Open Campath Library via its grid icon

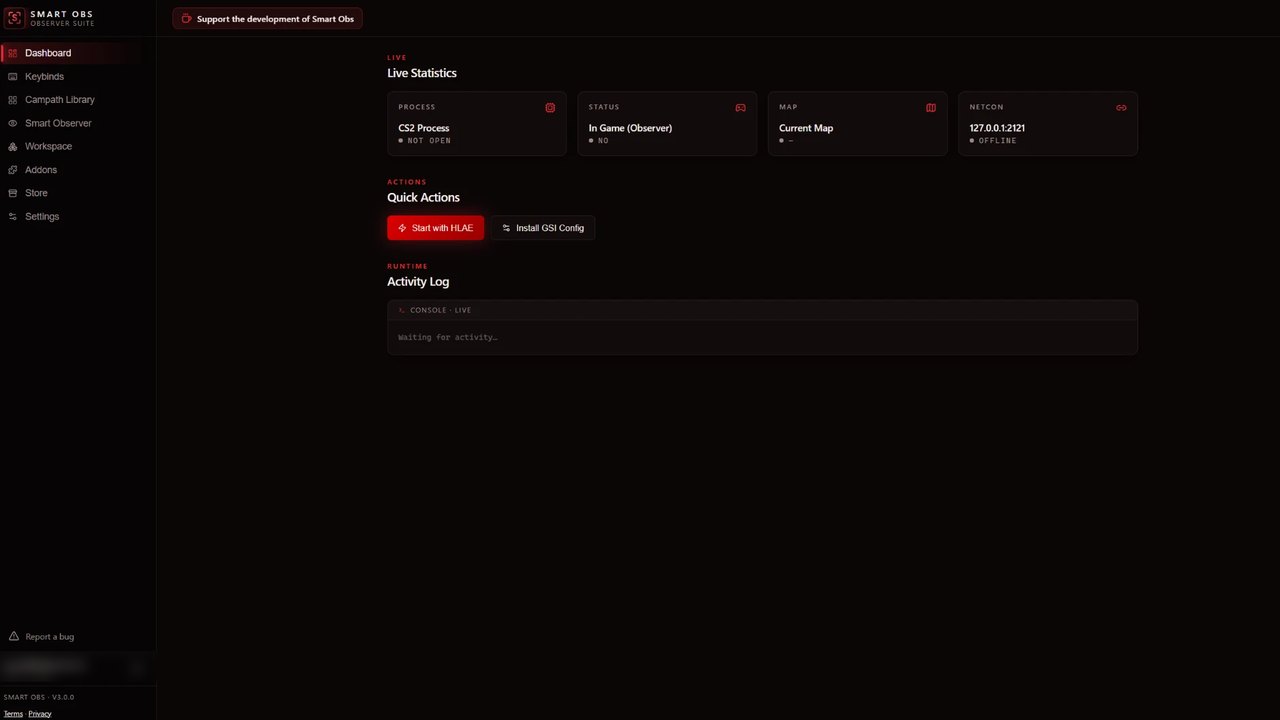(13, 100)
